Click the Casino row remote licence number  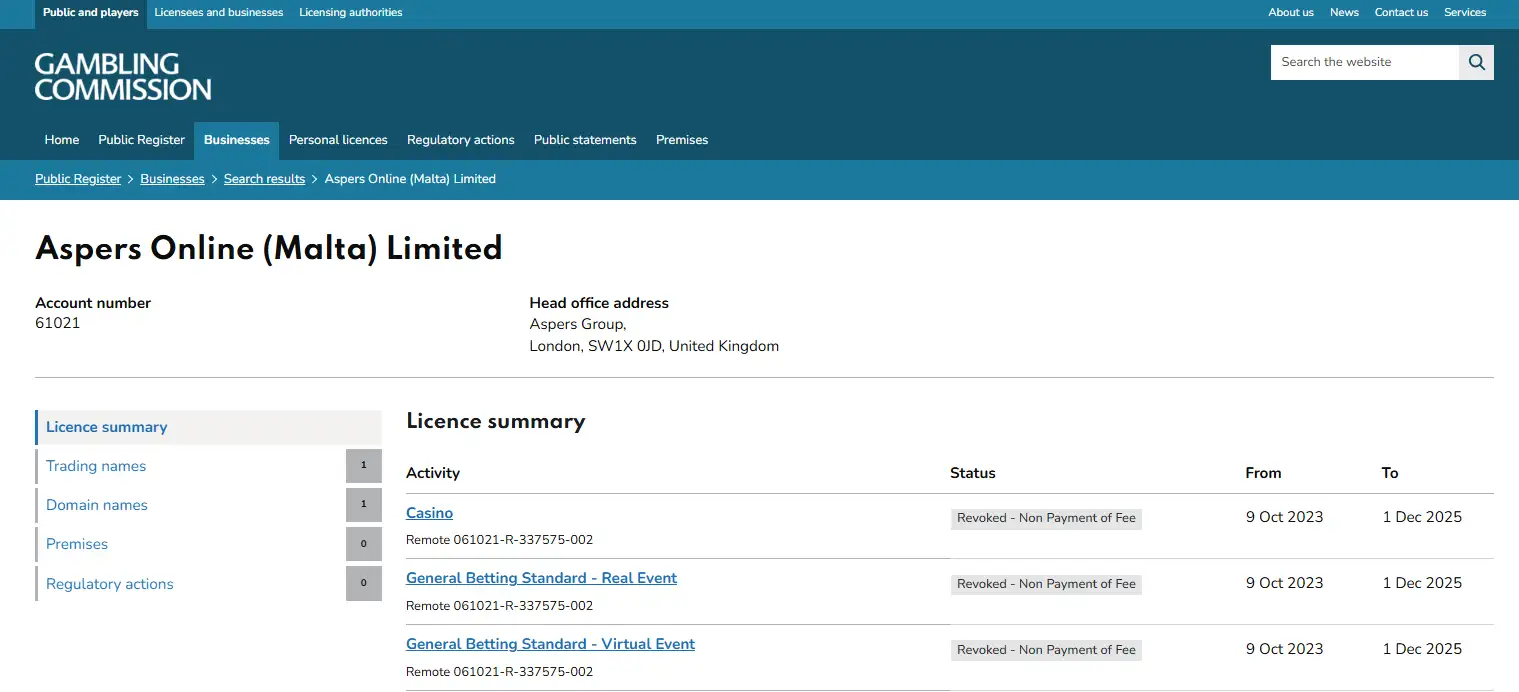[x=499, y=540]
